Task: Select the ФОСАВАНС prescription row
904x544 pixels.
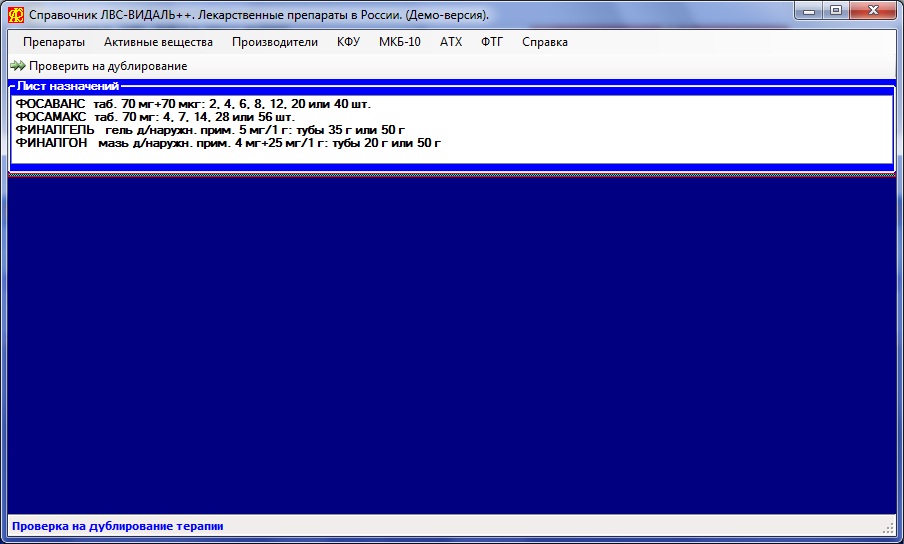Action: point(193,104)
